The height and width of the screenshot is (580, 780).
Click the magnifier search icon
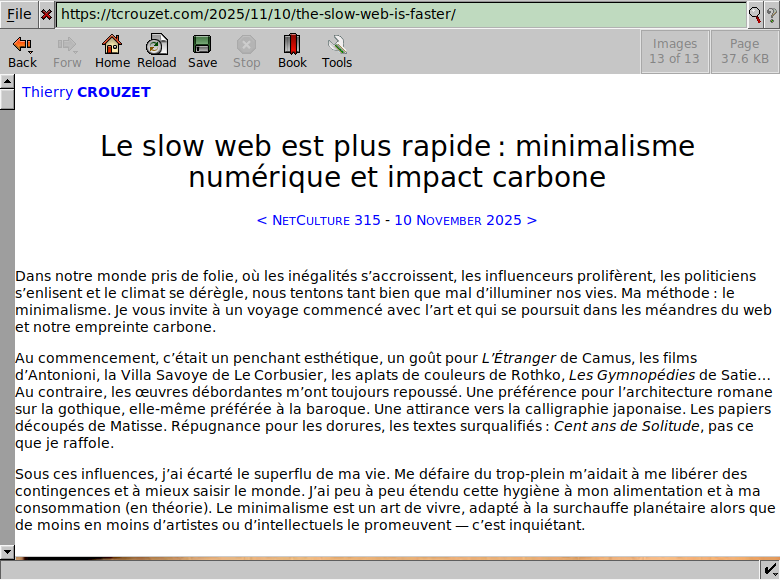[755, 14]
